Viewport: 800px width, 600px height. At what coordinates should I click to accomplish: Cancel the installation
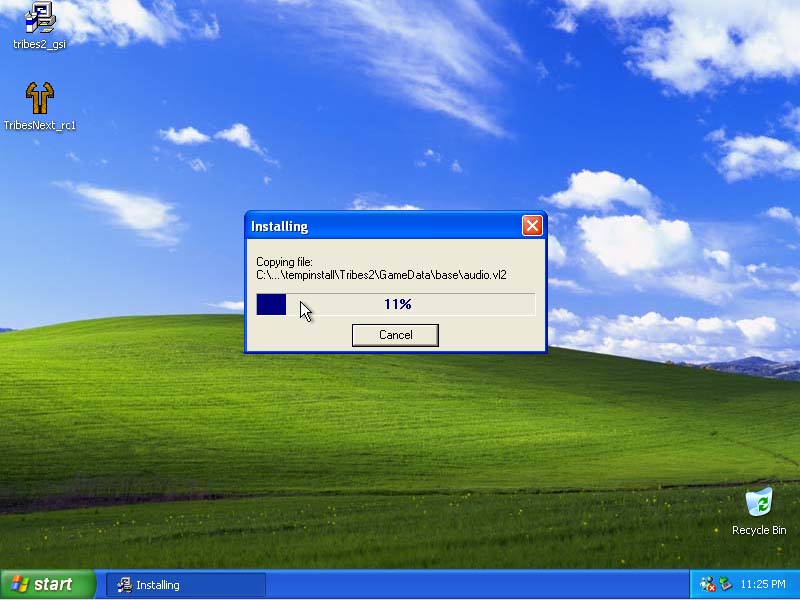[x=395, y=335]
